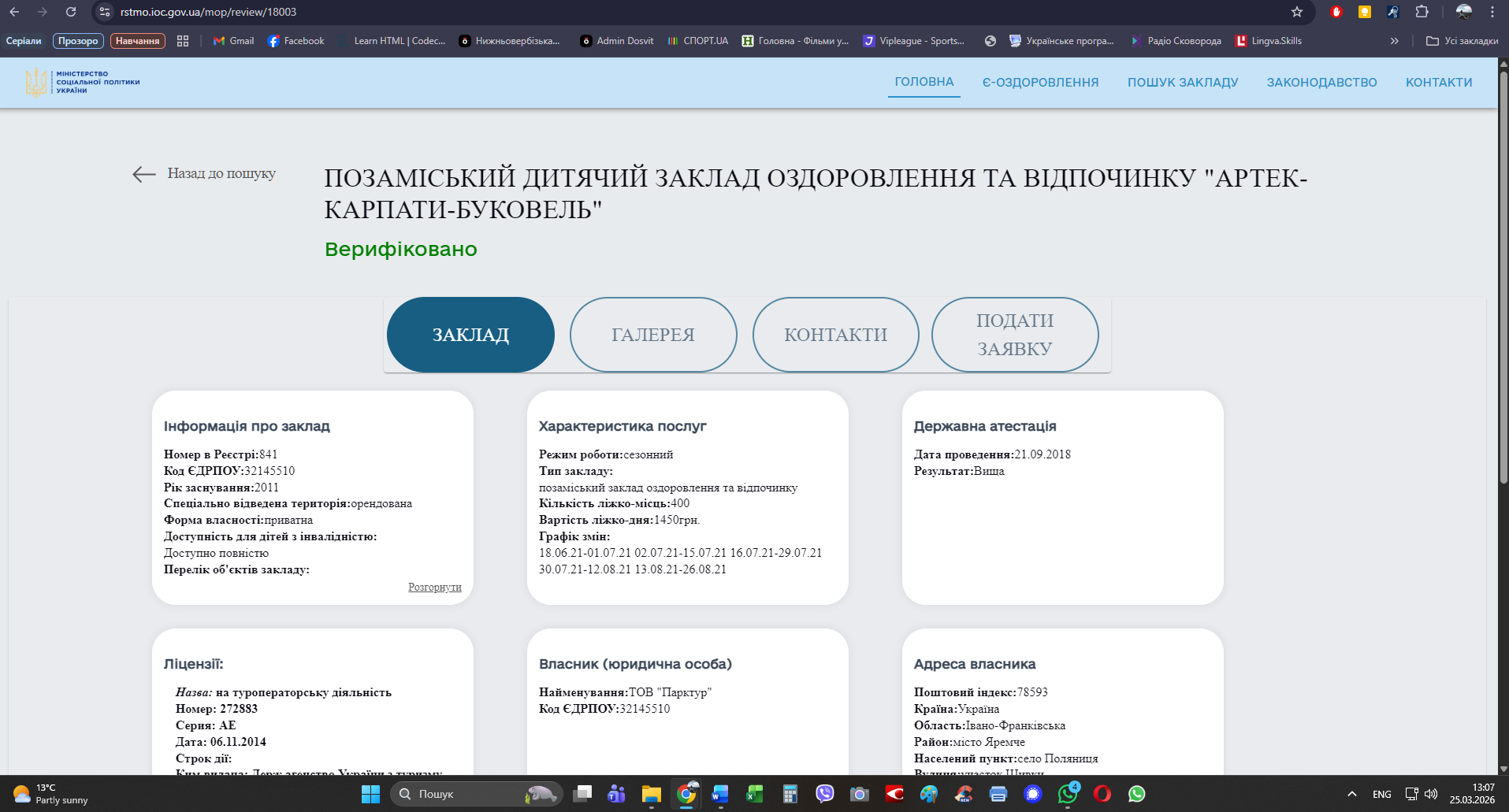Open the Google Keep extension icon

1365,12
